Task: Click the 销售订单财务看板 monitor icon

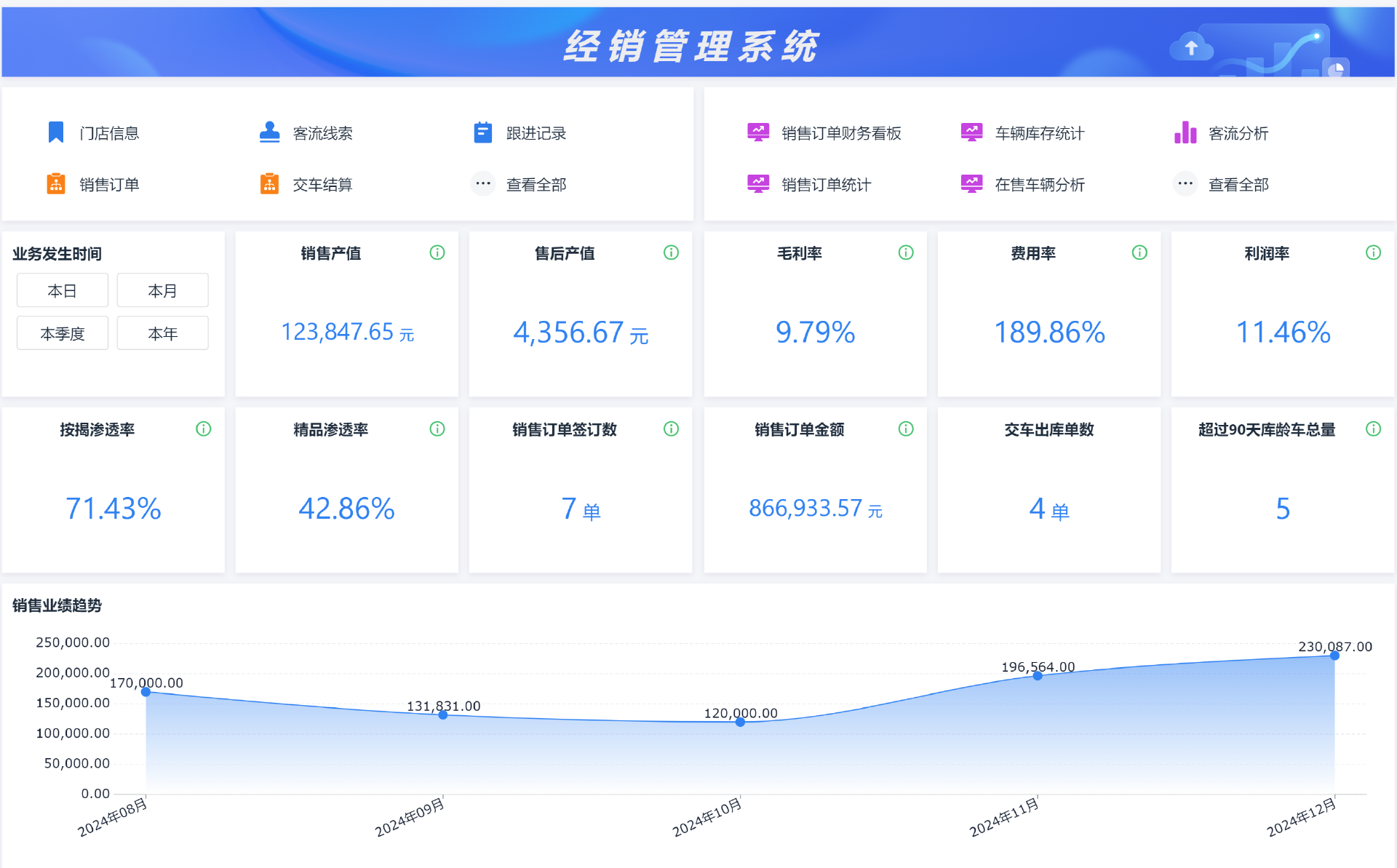Action: click(x=758, y=132)
